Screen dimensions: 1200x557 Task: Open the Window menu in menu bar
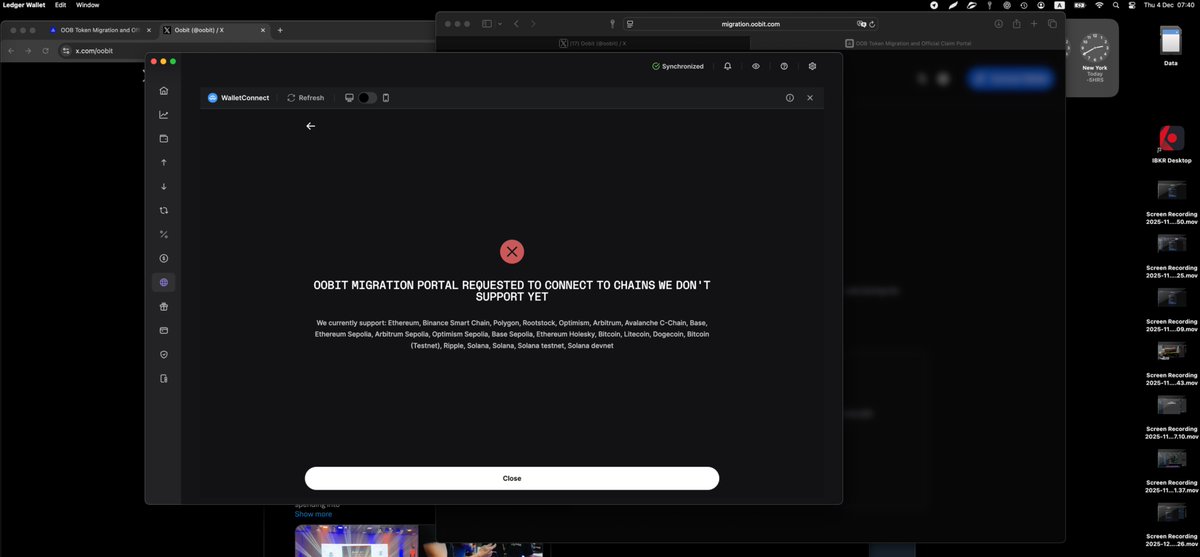point(88,5)
